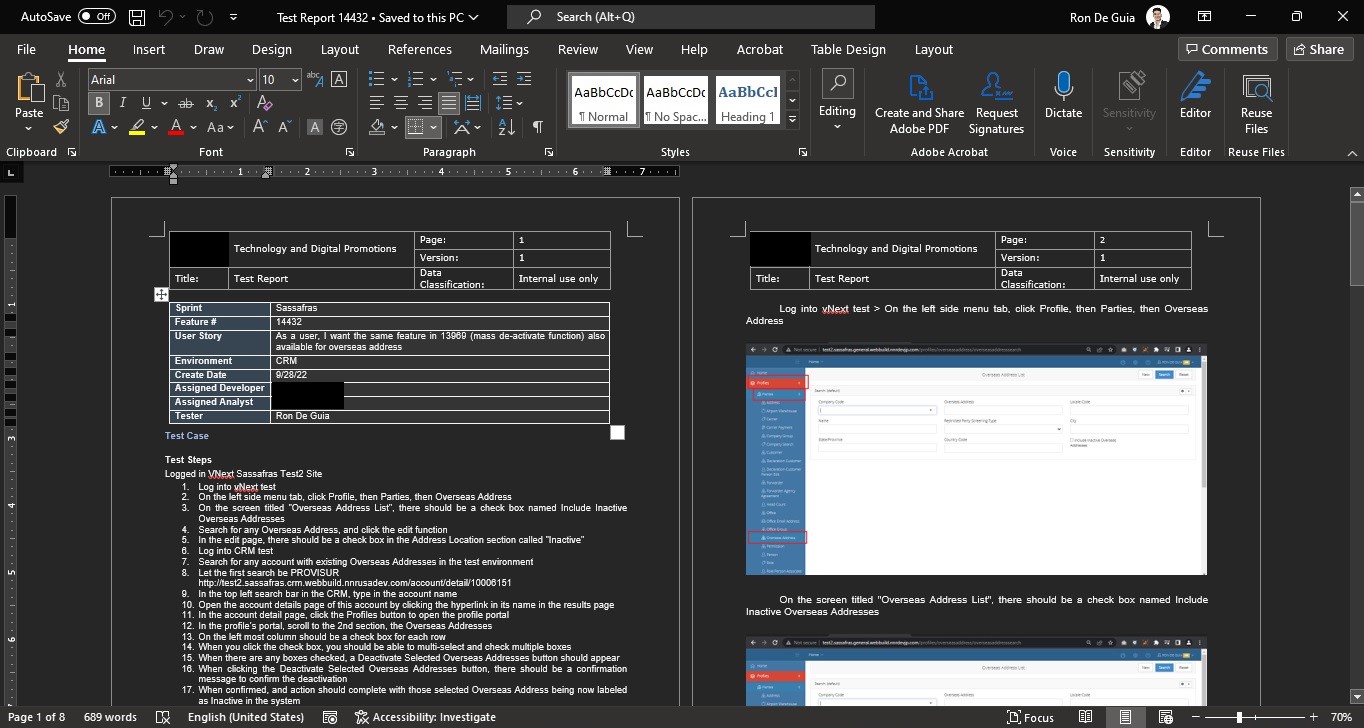Open the Arial font name dropdown
Image resolution: width=1364 pixels, height=728 pixels.
pyautogui.click(x=250, y=80)
